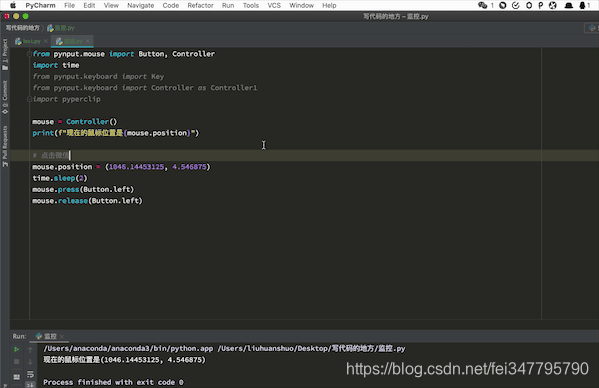This screenshot has height=388, width=599.
Task: Click the 现在的鼠标位置是 console output line
Action: pos(124,360)
